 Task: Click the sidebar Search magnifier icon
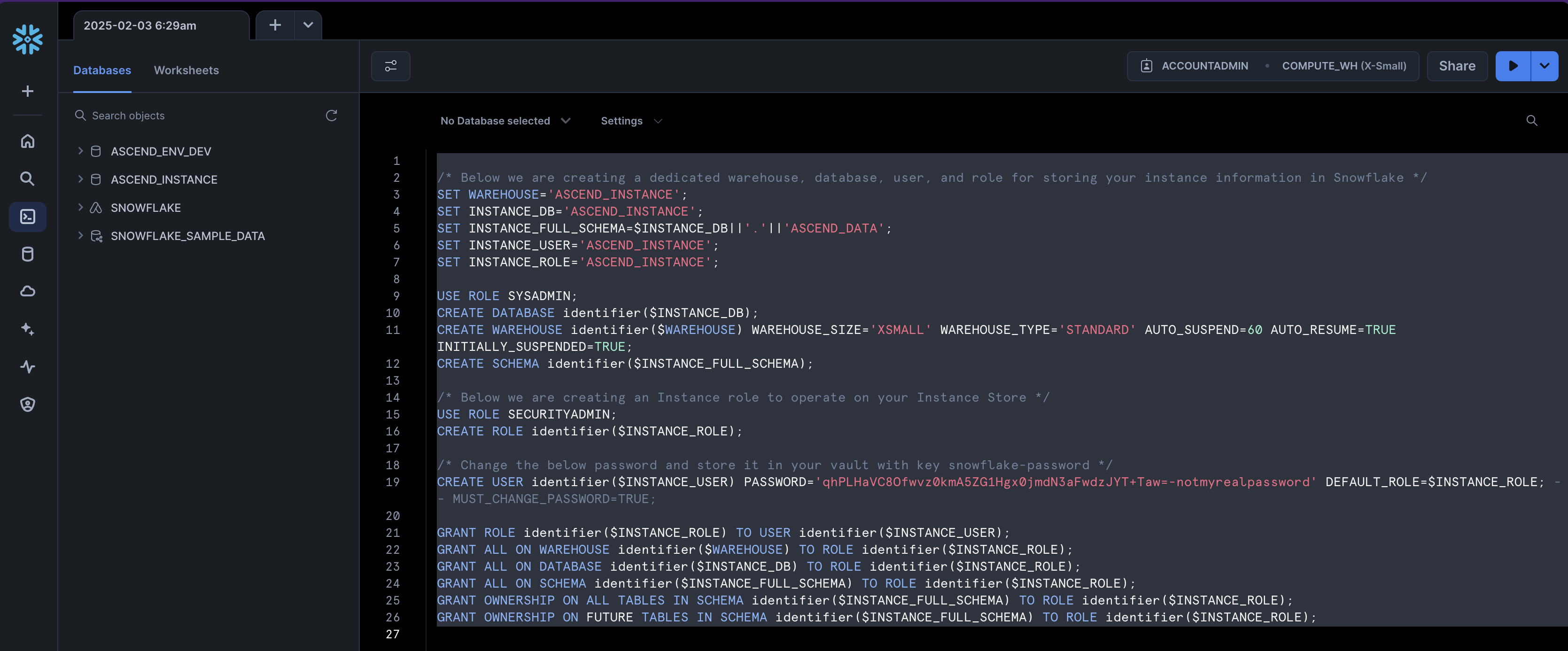27,179
